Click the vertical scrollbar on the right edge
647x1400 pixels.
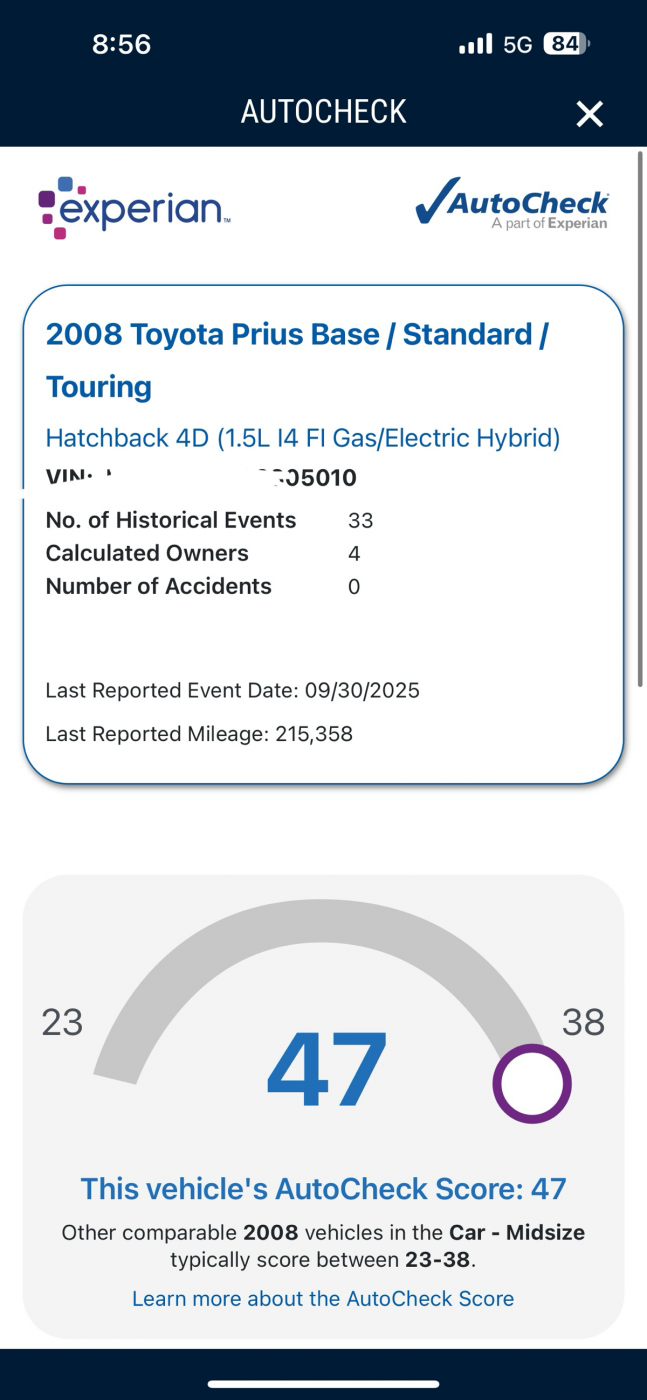640,420
